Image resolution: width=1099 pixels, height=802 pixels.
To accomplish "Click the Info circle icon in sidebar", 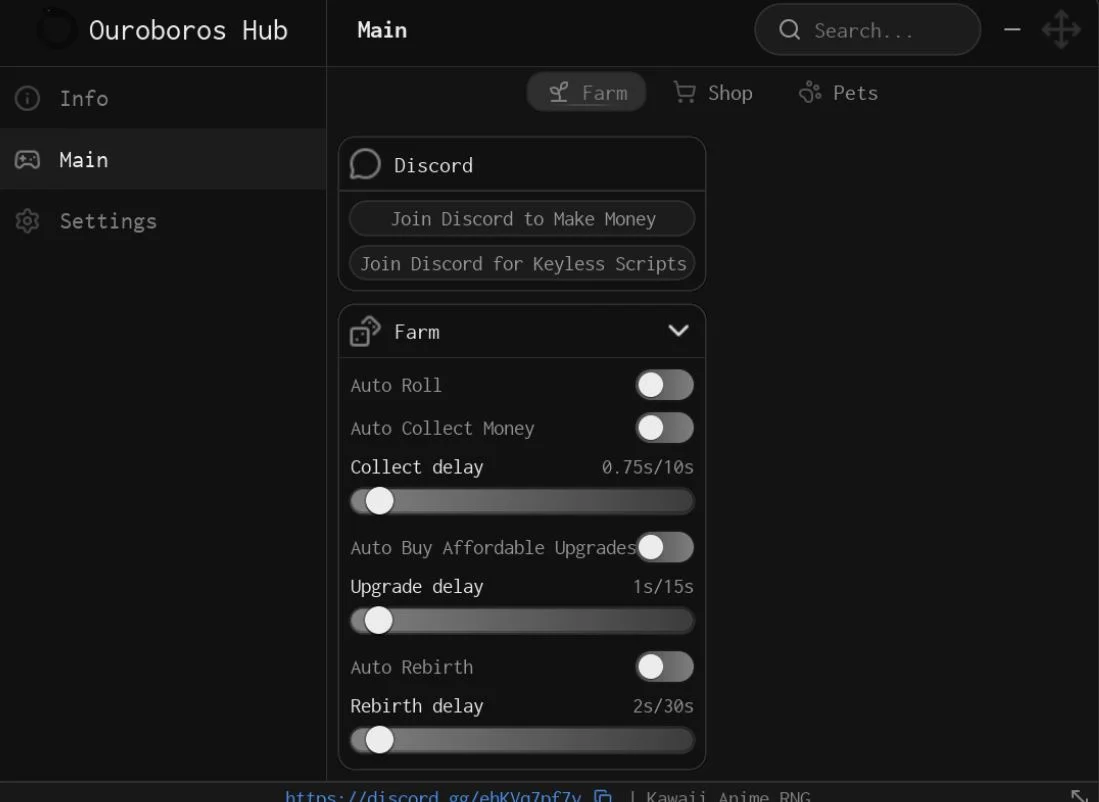I will [x=27, y=98].
